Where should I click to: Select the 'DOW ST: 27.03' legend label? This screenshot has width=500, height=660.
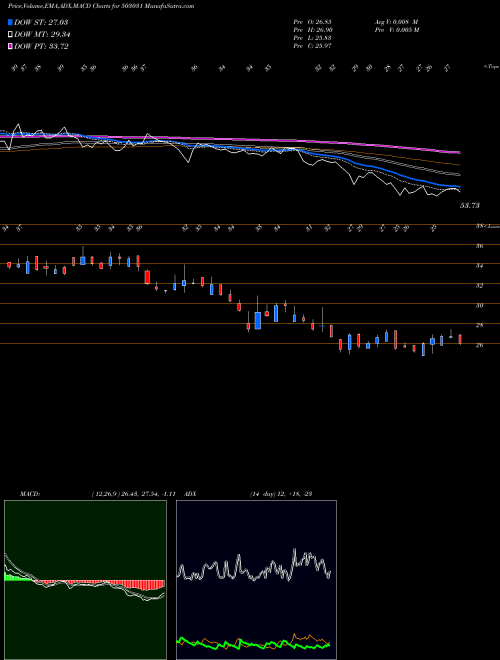click(41, 22)
